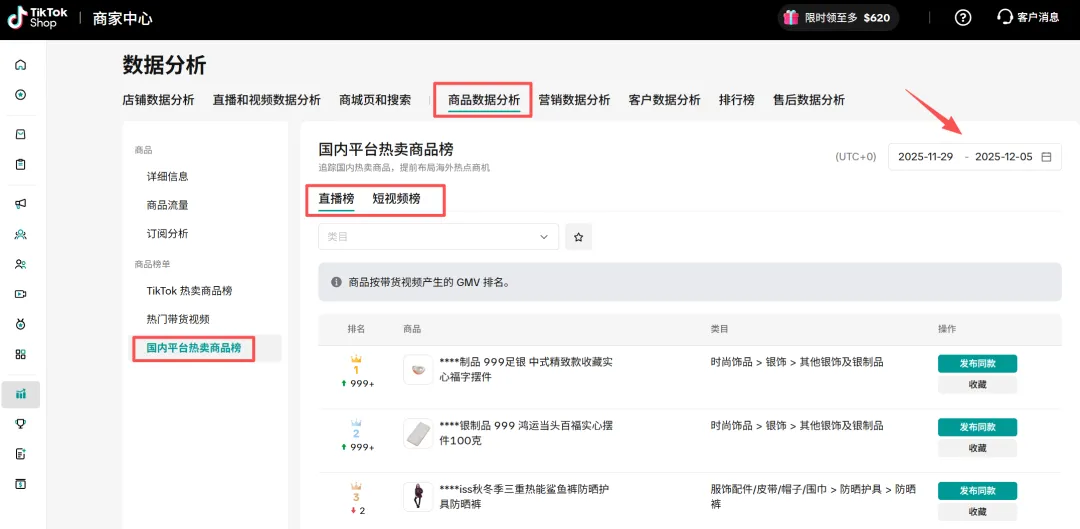Viewport: 1080px width, 529px height.
Task: Click 收藏 for the rank 2 product
Action: [977, 448]
